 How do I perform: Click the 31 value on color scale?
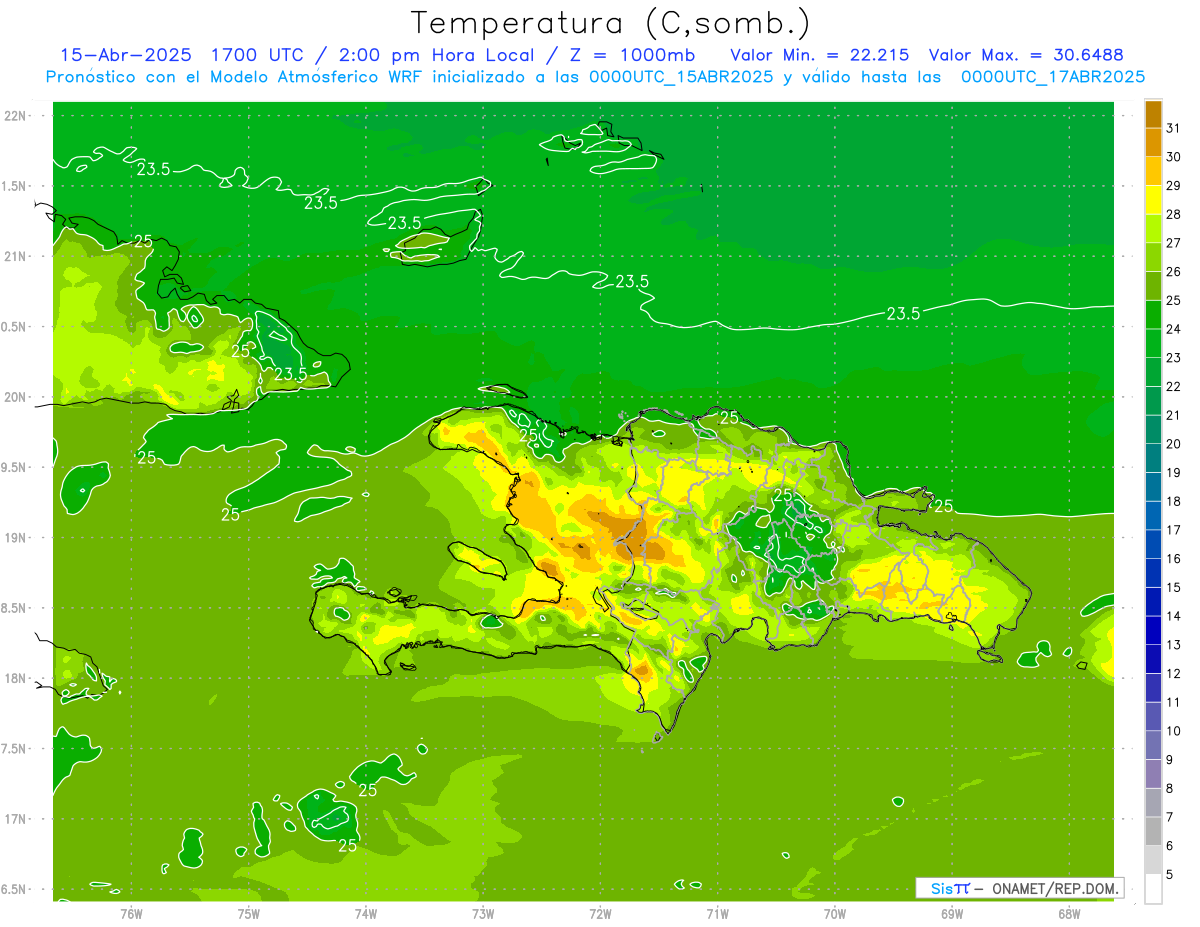pos(1174,128)
